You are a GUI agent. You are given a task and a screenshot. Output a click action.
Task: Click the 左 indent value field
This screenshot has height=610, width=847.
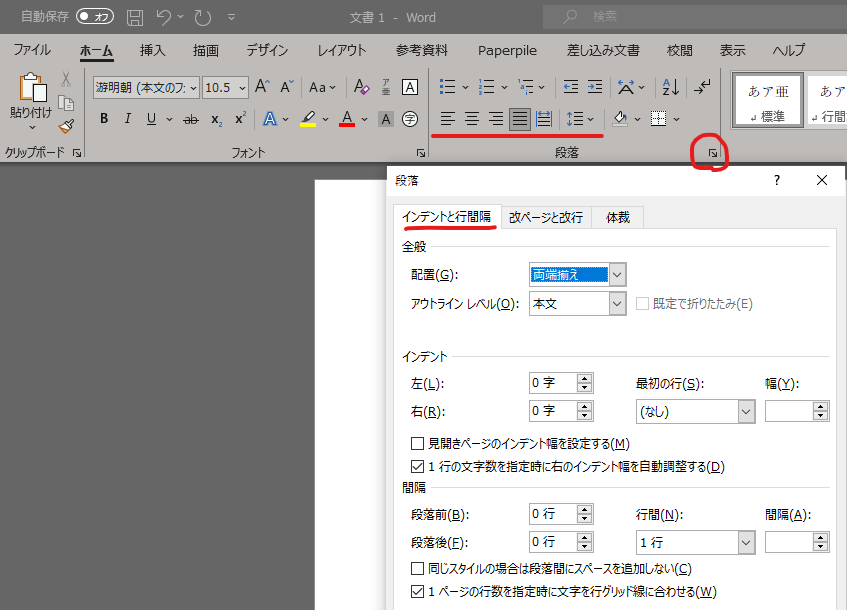pyautogui.click(x=553, y=383)
